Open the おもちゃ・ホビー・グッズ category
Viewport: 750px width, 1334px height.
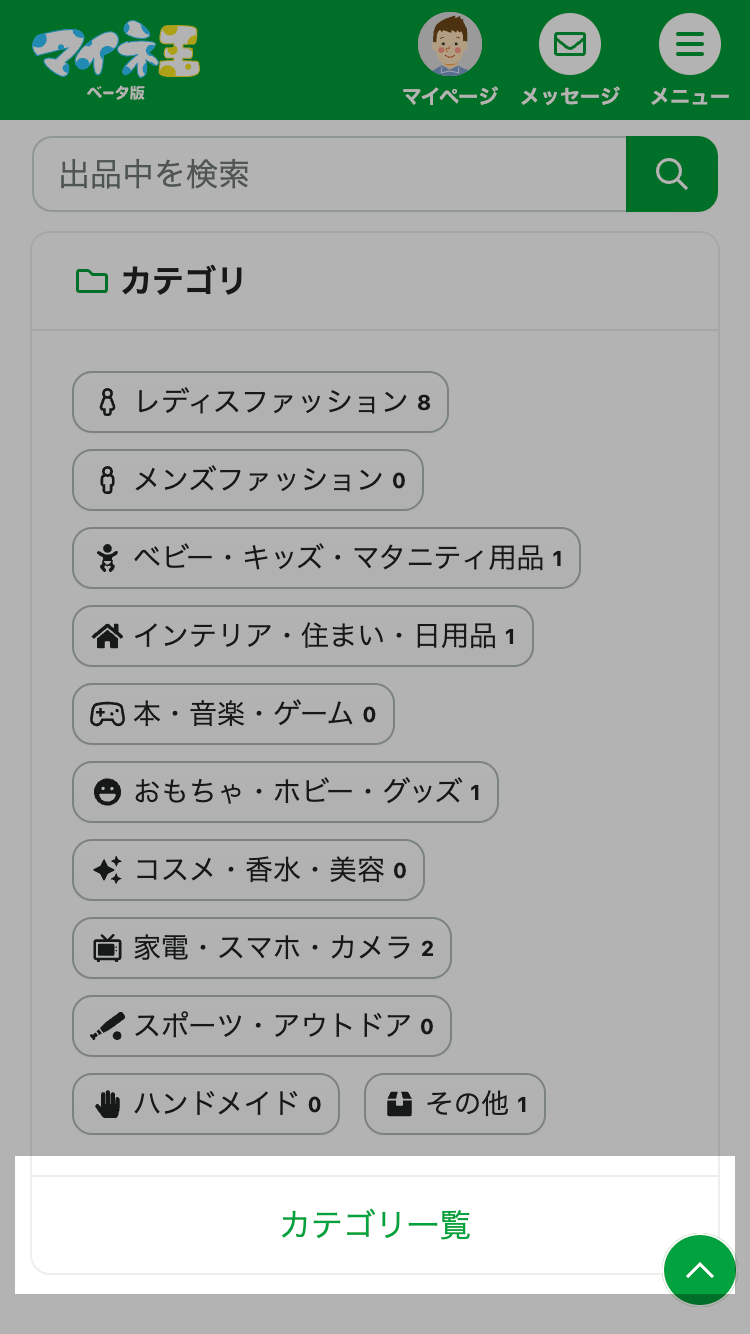click(x=285, y=792)
